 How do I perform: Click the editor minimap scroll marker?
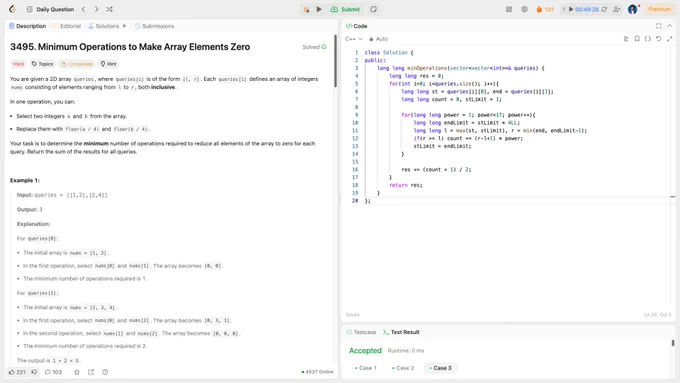pos(673,197)
